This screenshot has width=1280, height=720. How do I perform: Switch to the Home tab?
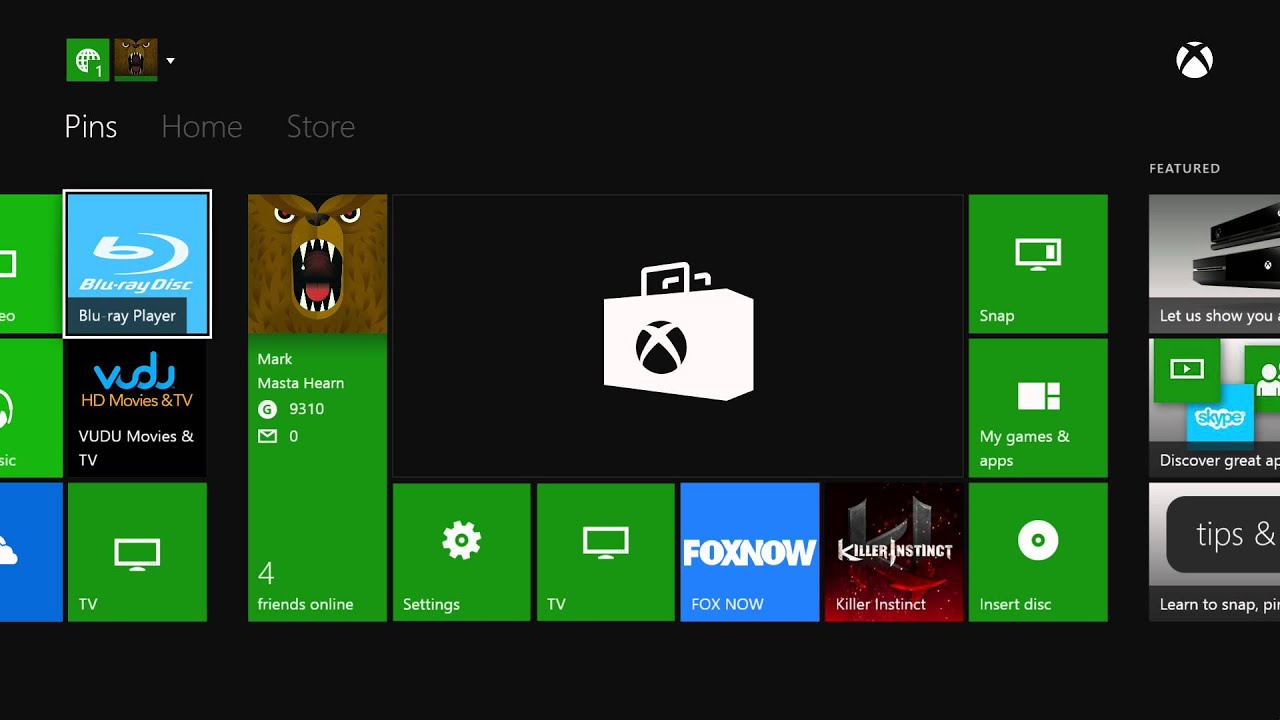[201, 127]
